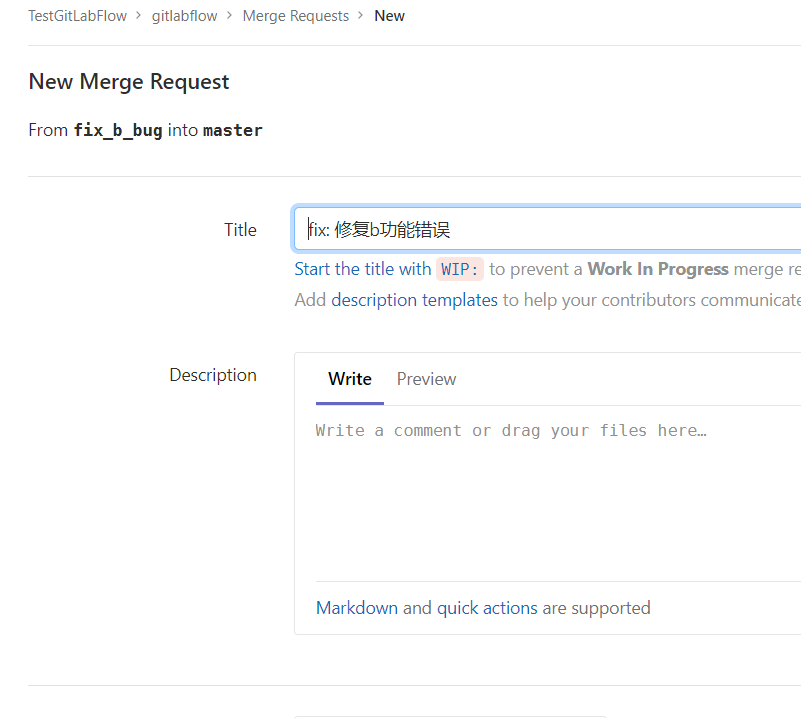This screenshot has height=718, width=801.
Task: Click chevron after TestGitLabFlow breadcrumb
Action: coord(139,16)
